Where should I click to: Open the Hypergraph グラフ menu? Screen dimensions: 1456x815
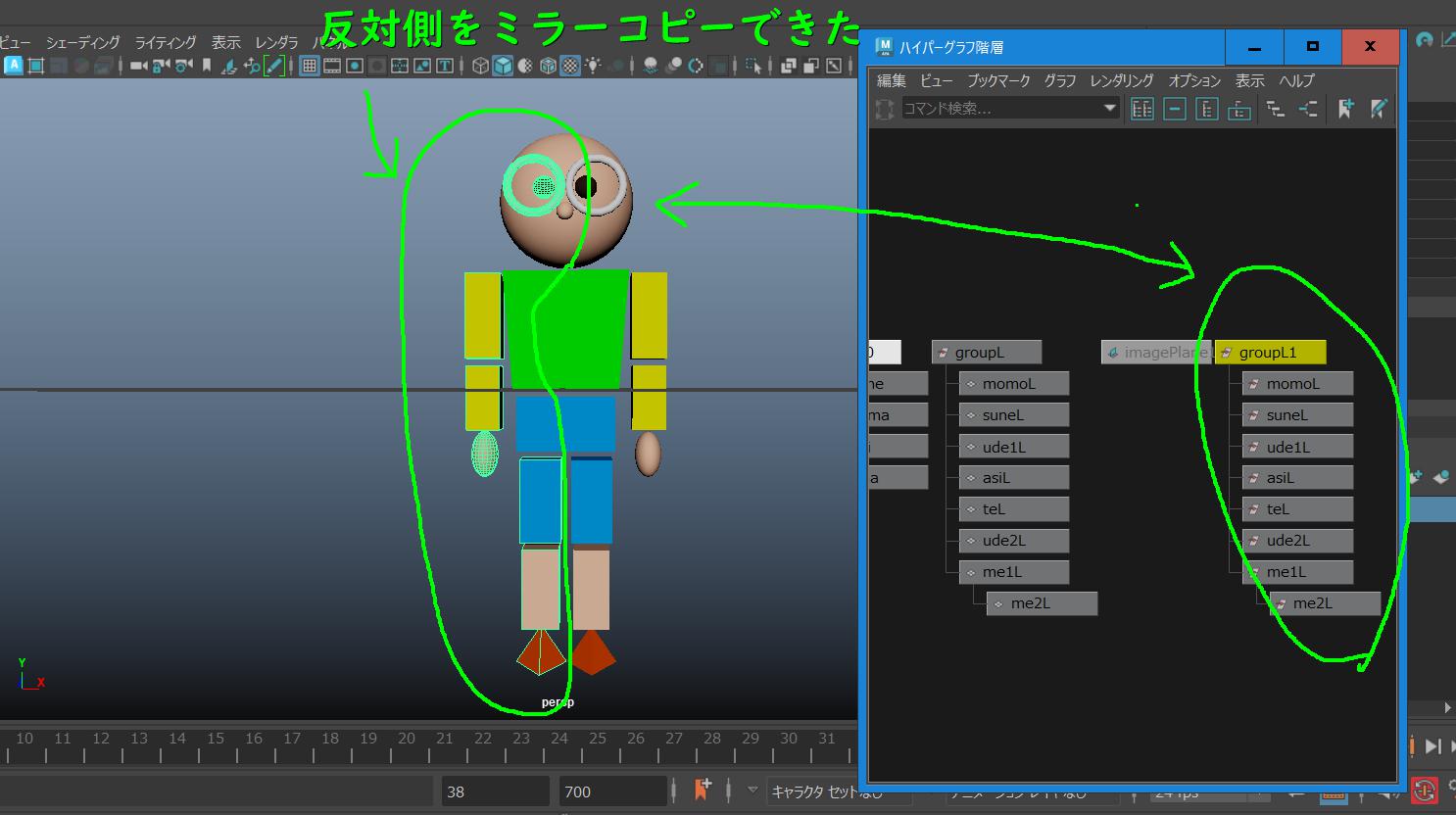point(1060,80)
